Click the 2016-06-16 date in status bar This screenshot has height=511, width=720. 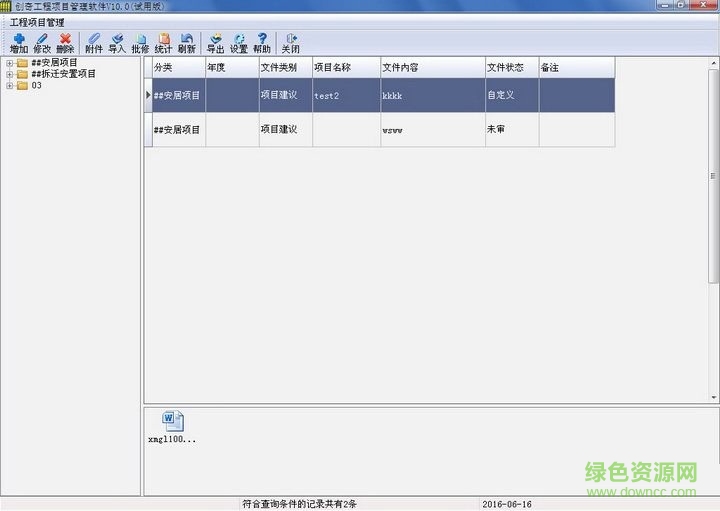(x=507, y=505)
